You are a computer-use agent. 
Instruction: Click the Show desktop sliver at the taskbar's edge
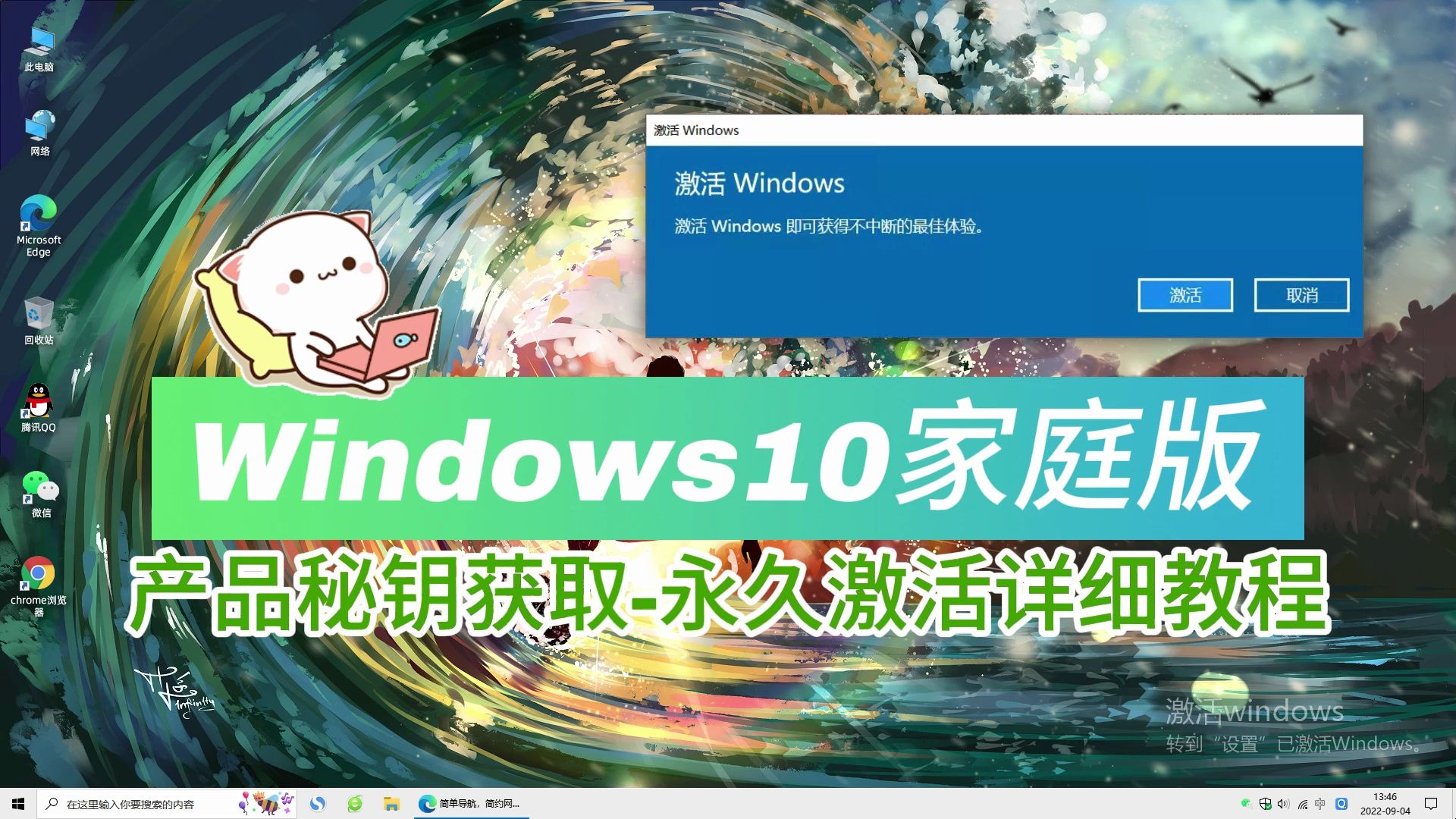tap(1453, 804)
